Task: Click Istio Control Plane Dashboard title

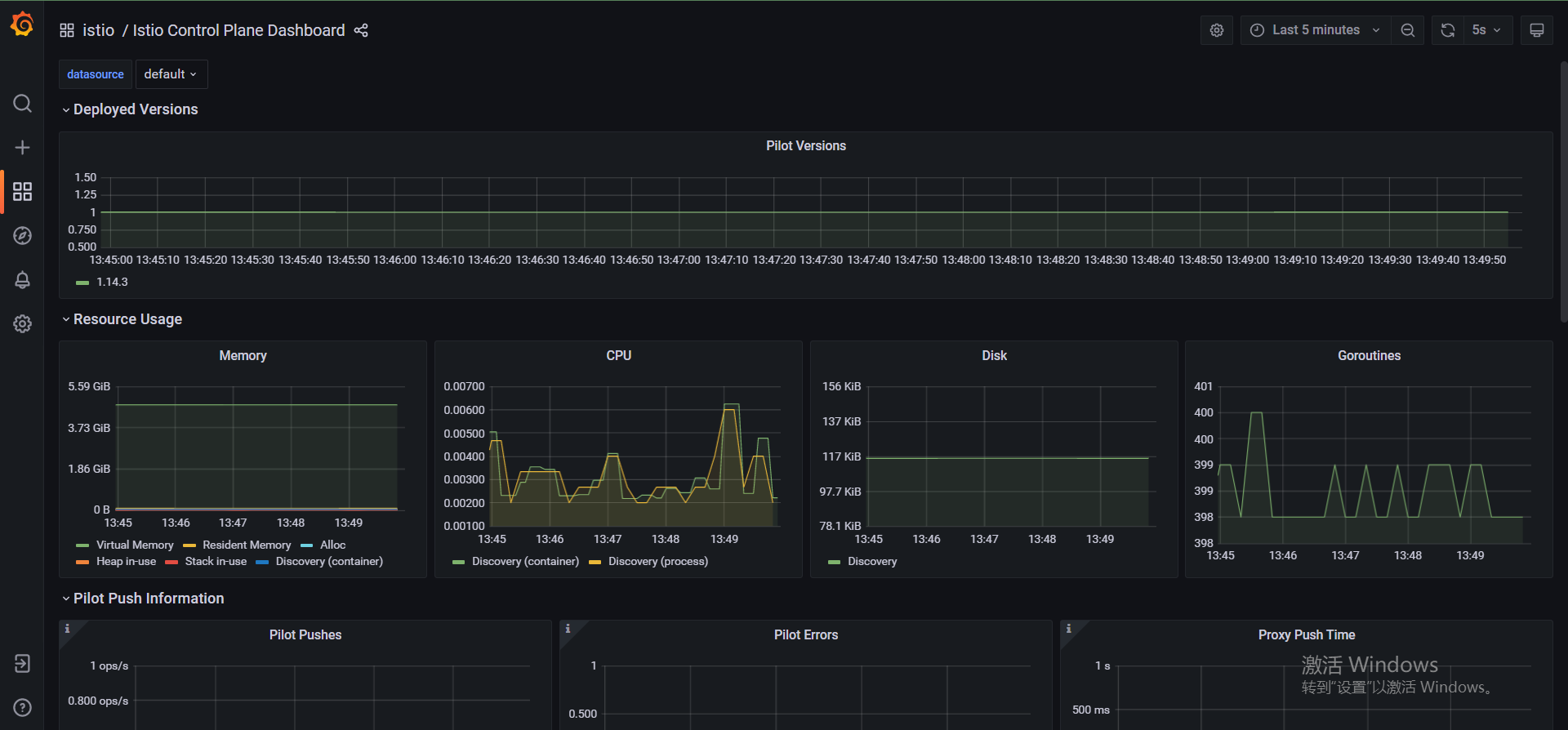Action: [238, 30]
